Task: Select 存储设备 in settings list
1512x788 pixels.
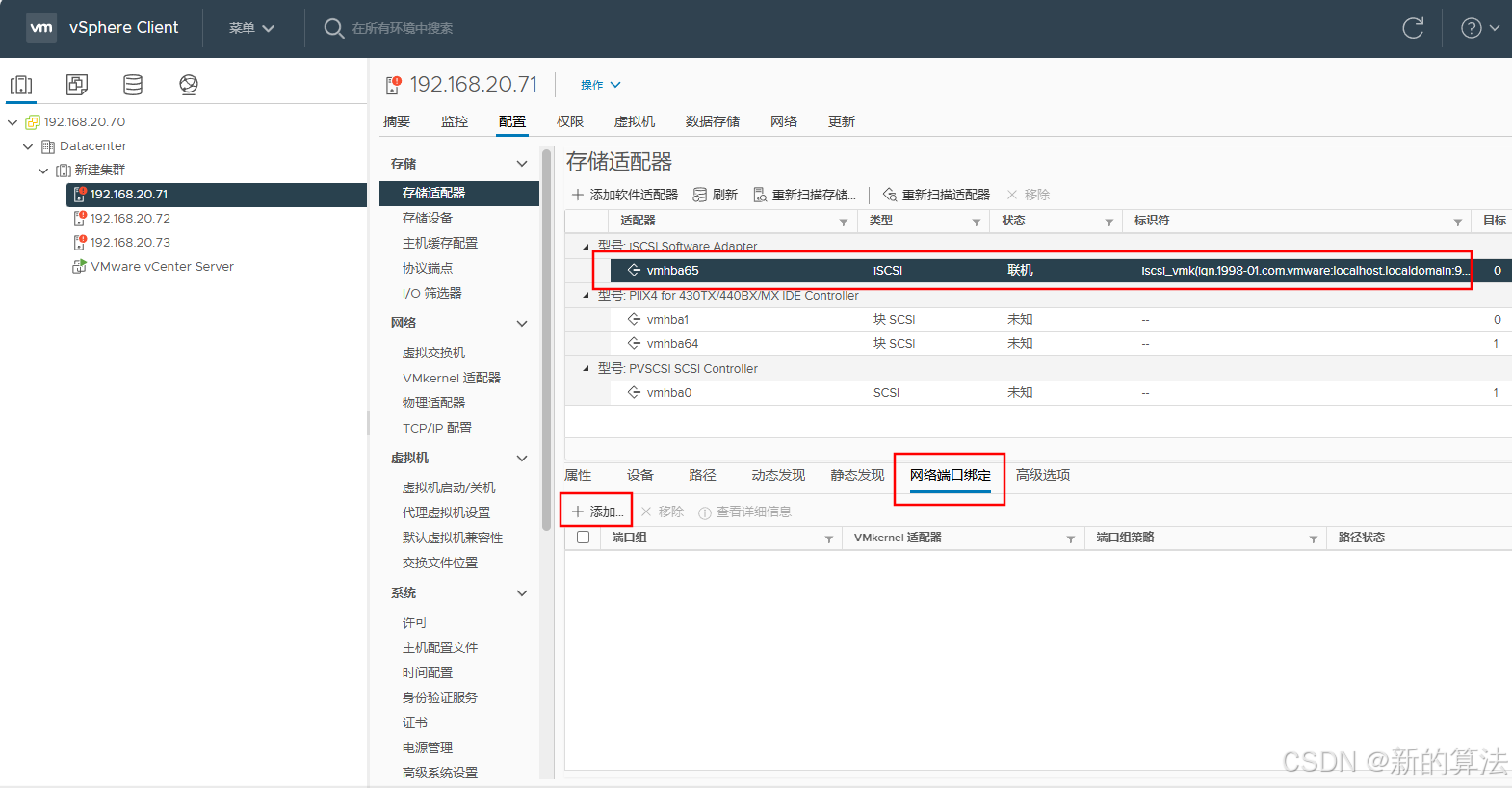Action: point(428,218)
